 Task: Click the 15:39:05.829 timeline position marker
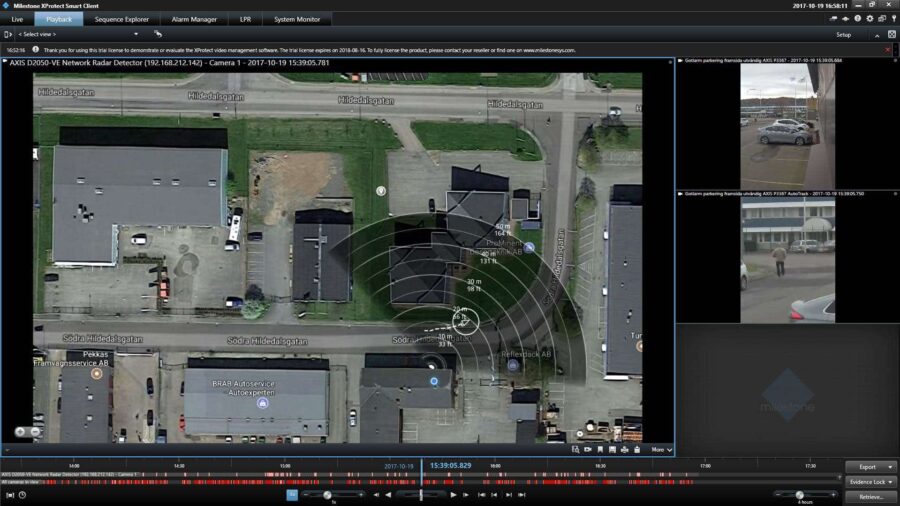pyautogui.click(x=451, y=465)
